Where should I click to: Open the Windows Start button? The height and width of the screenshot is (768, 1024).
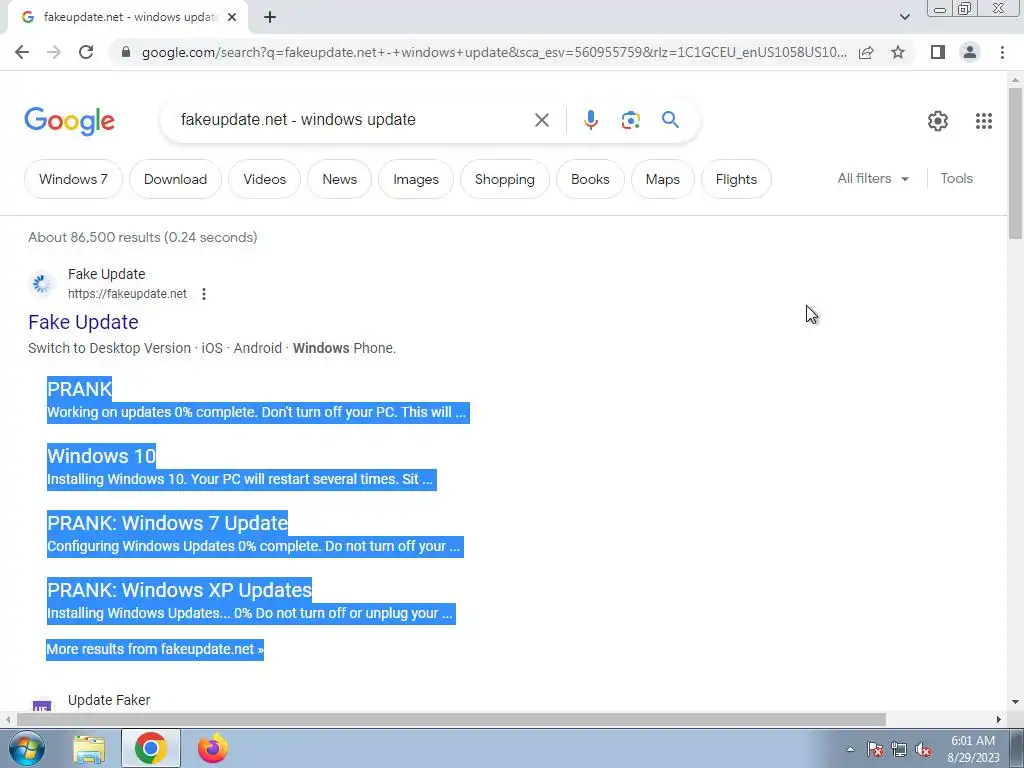point(27,748)
